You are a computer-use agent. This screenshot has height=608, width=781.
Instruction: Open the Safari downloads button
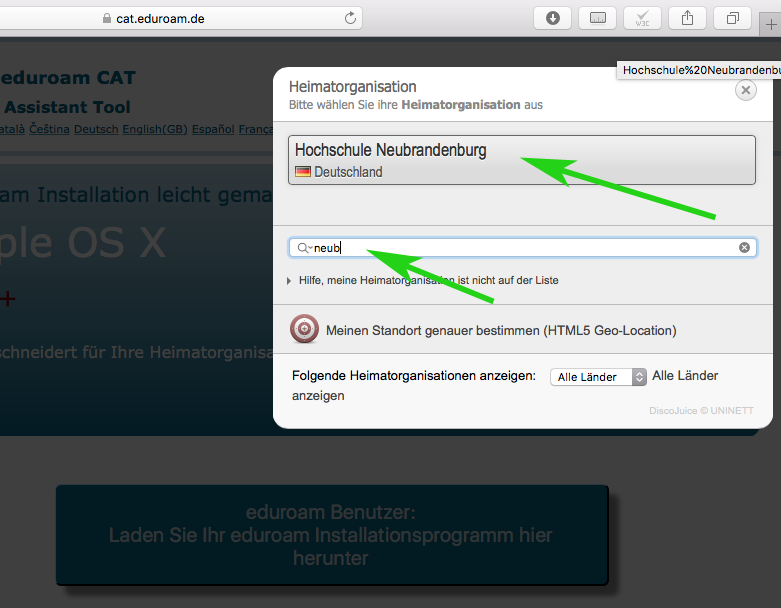tap(552, 18)
